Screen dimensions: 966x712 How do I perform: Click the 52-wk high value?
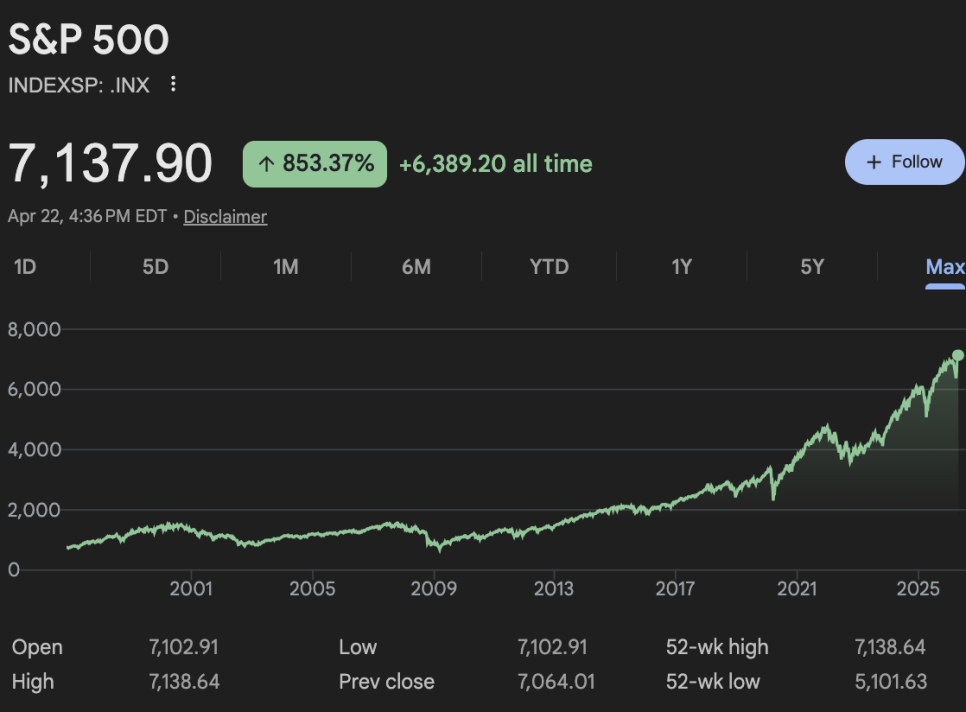890,647
